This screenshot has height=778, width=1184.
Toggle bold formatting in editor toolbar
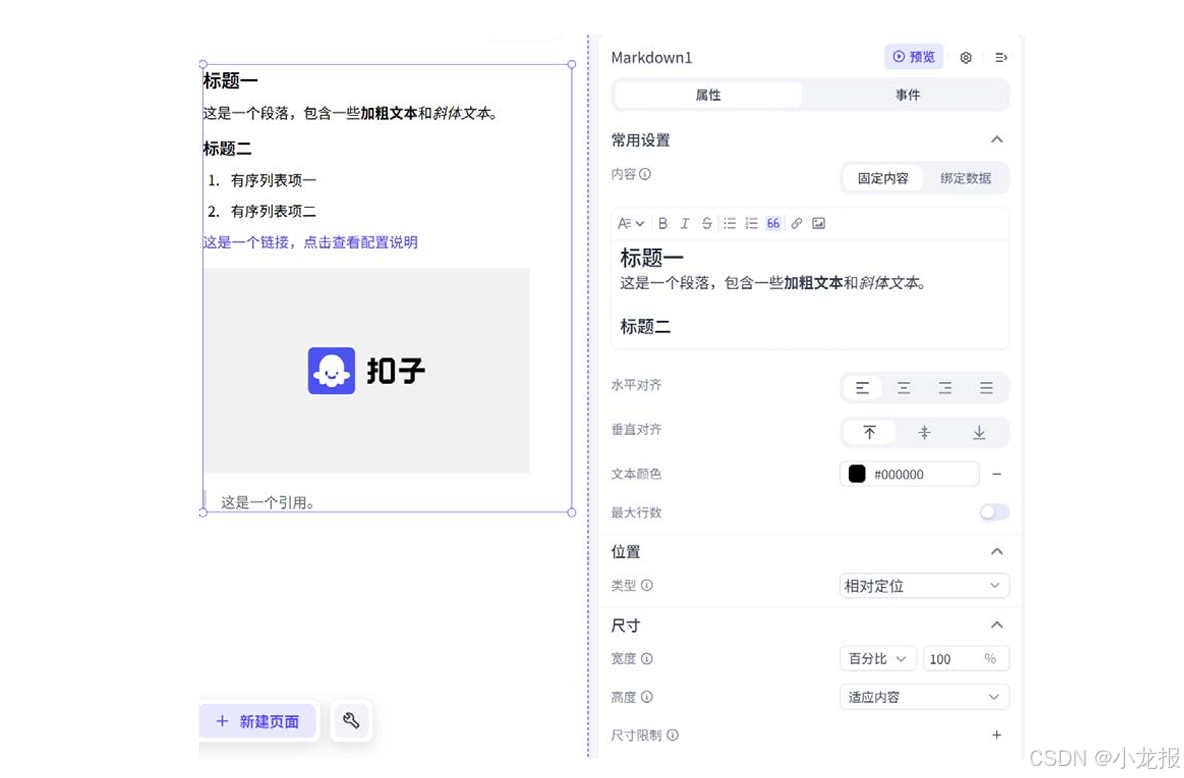click(662, 224)
